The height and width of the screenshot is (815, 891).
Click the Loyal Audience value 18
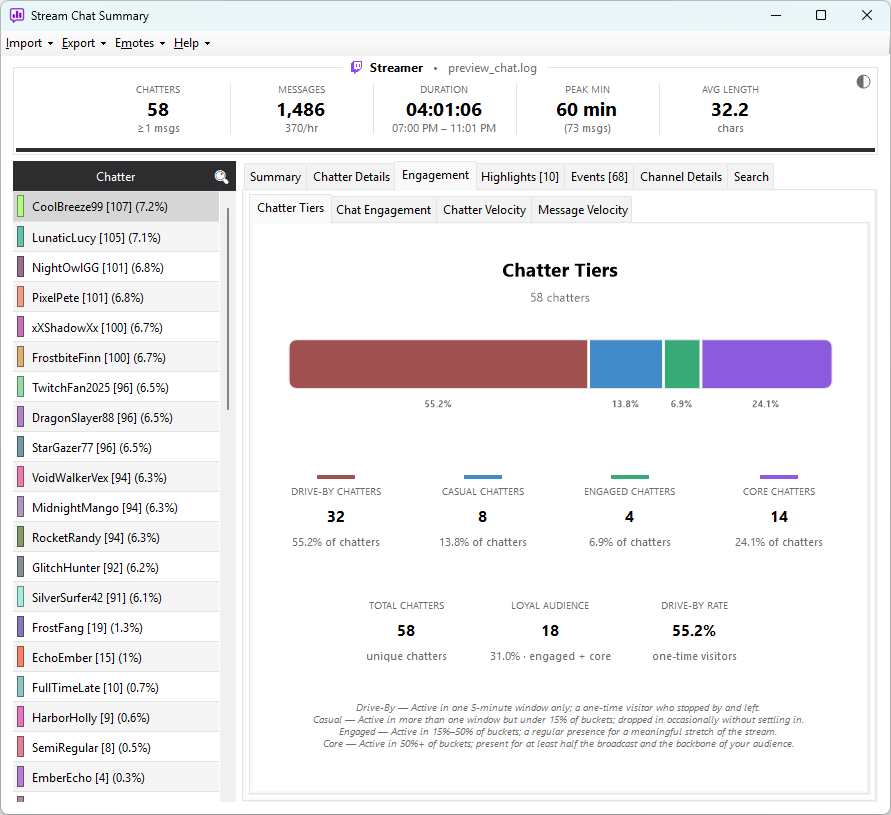point(550,631)
